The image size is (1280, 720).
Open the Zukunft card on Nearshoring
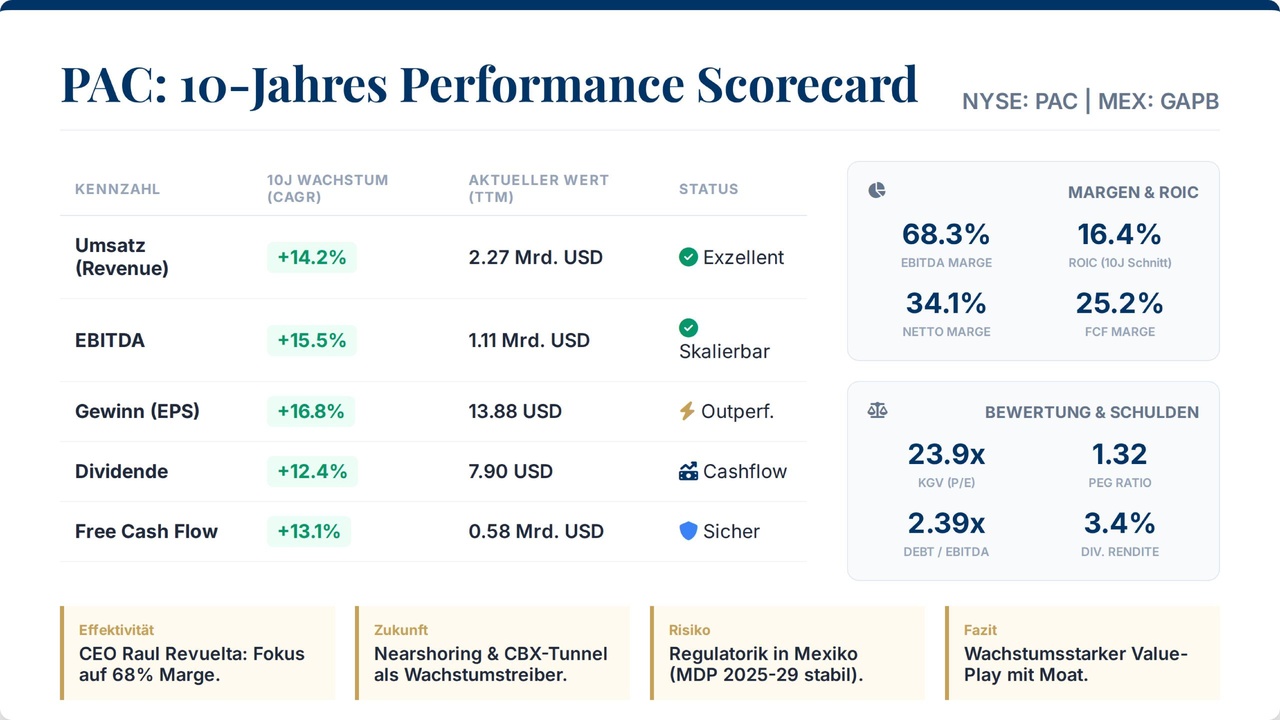(x=492, y=652)
